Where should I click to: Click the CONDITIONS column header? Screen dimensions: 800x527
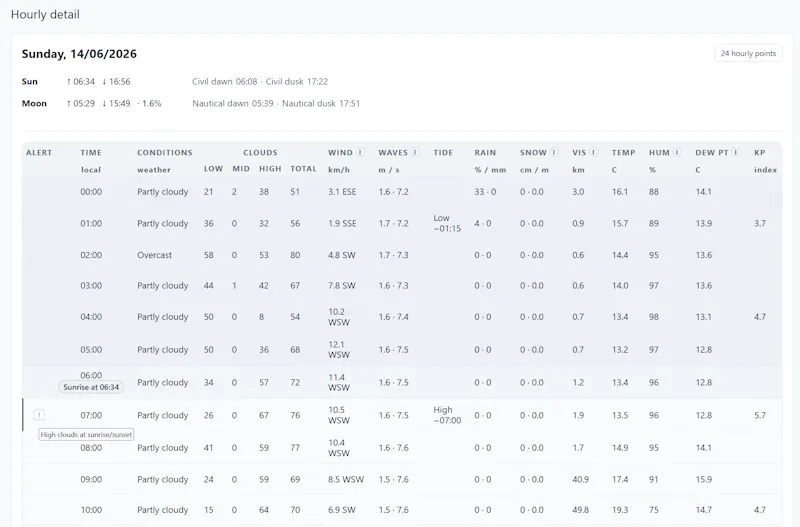coord(165,153)
